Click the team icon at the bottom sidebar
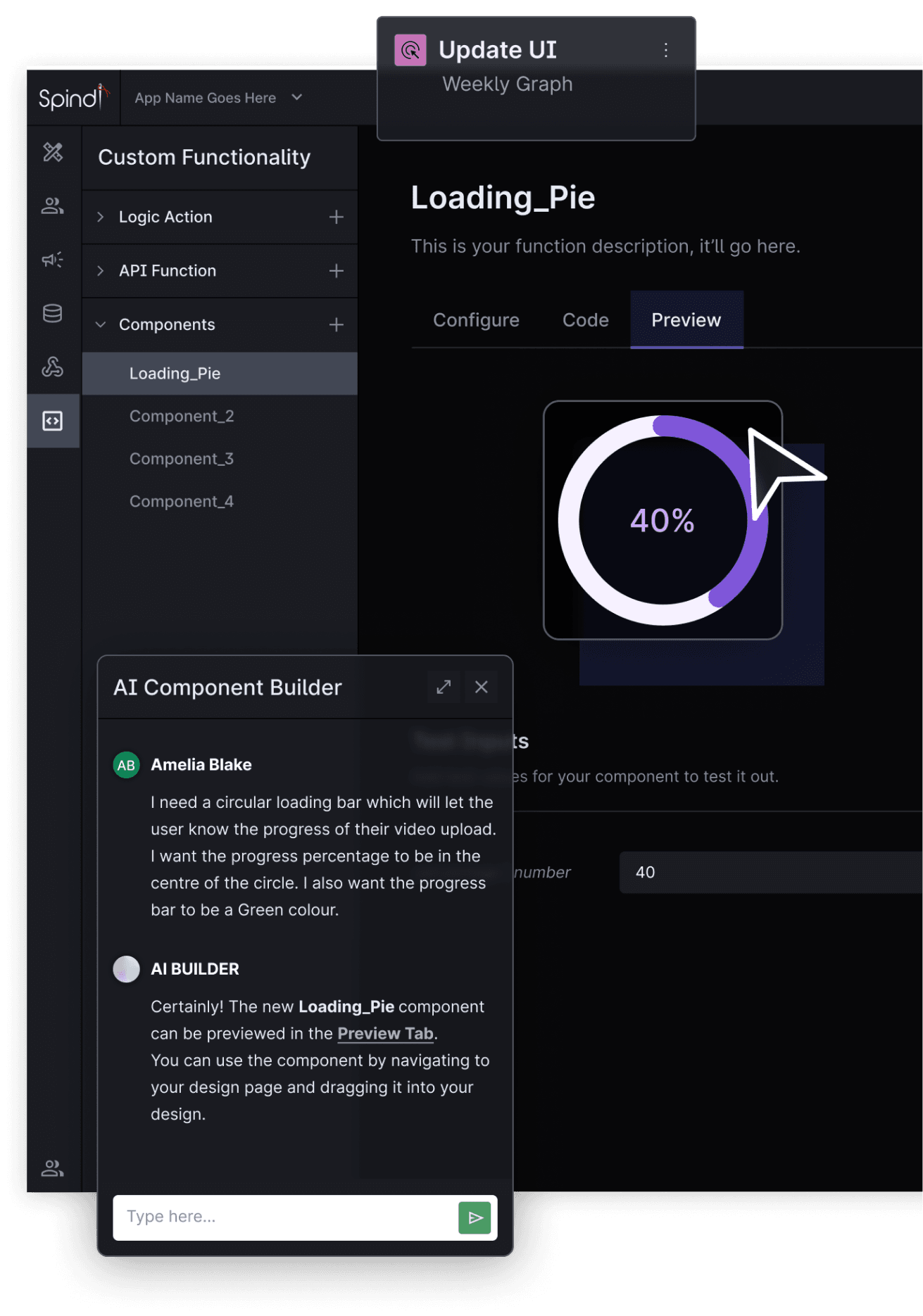 53,1168
